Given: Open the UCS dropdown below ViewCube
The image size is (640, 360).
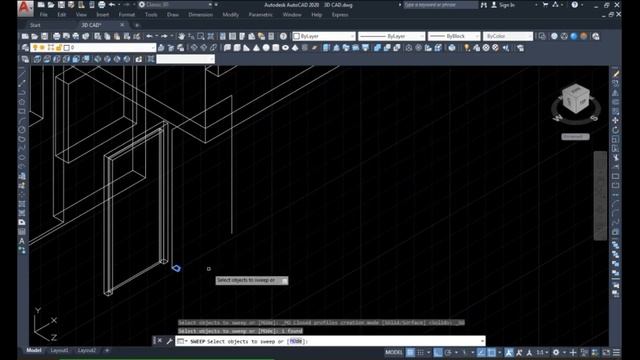Looking at the screenshot, I should 575,137.
